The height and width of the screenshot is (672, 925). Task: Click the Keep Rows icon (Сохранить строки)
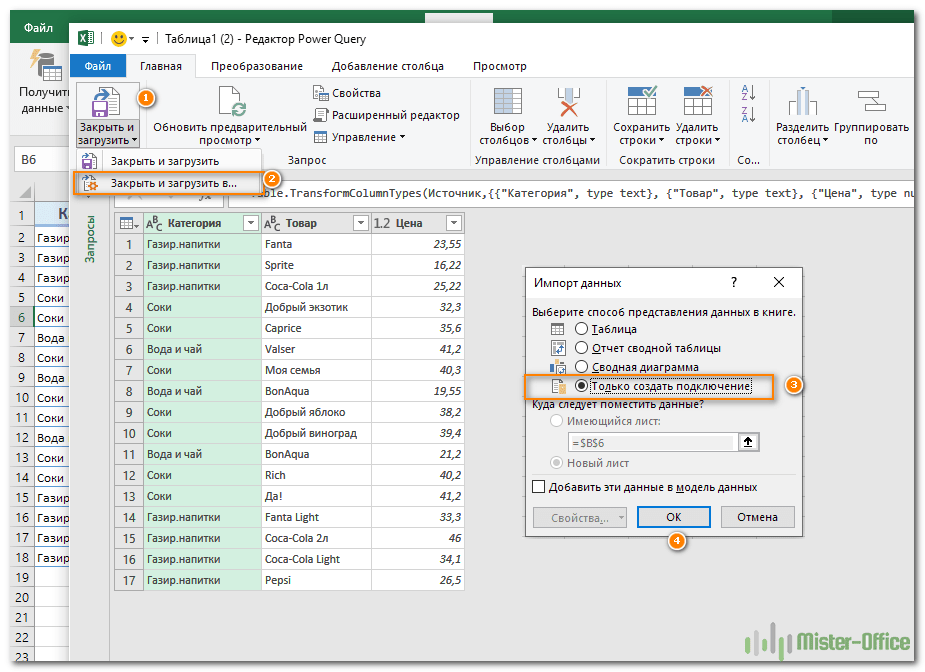(x=641, y=102)
